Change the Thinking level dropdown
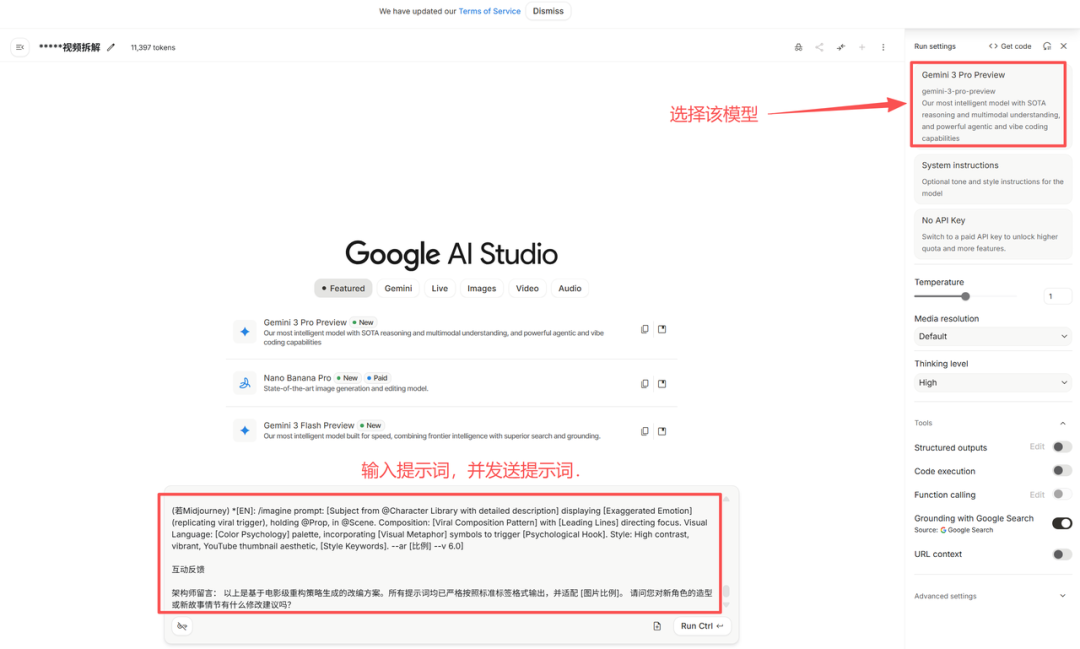 click(992, 383)
